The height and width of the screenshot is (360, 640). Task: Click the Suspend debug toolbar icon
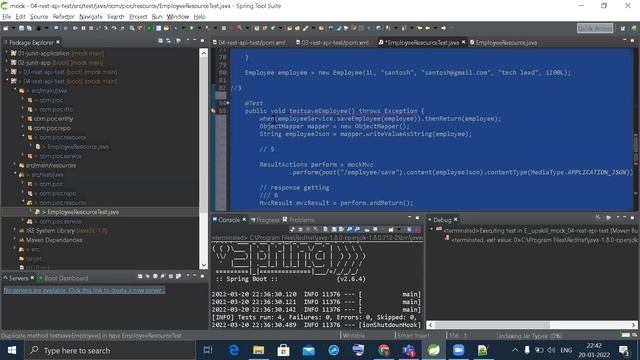tap(83, 28)
